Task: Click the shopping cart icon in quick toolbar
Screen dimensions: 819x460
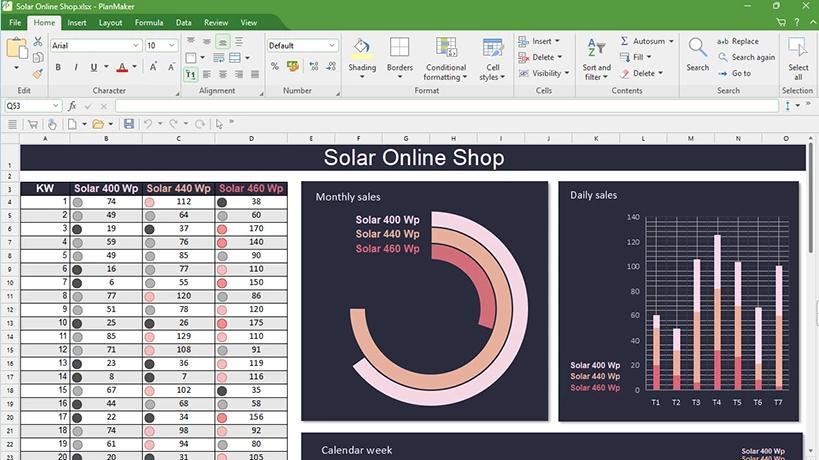Action: pos(33,124)
